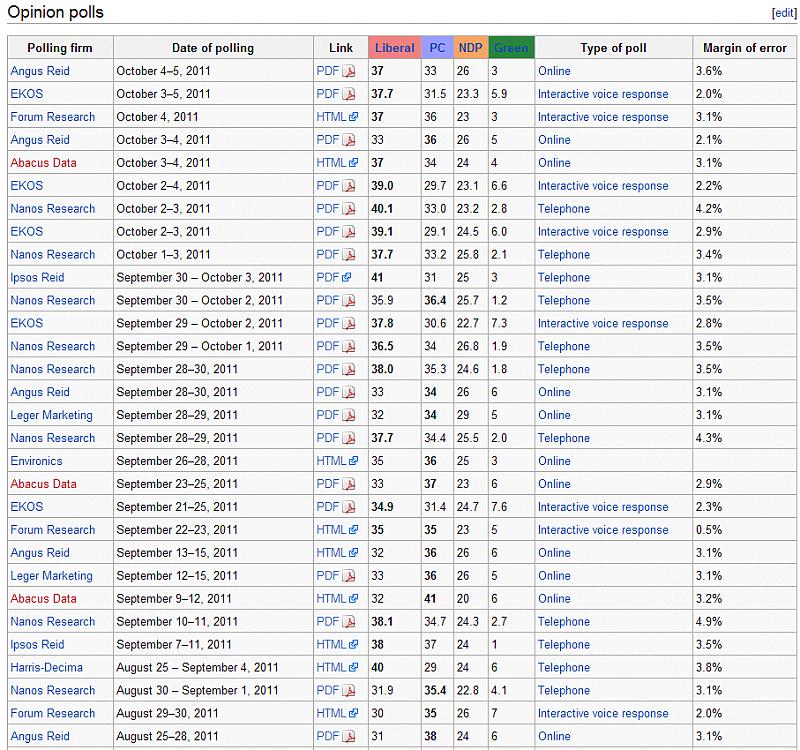Click Interactive voice response in EKOS October 2–4 row

click(x=603, y=186)
